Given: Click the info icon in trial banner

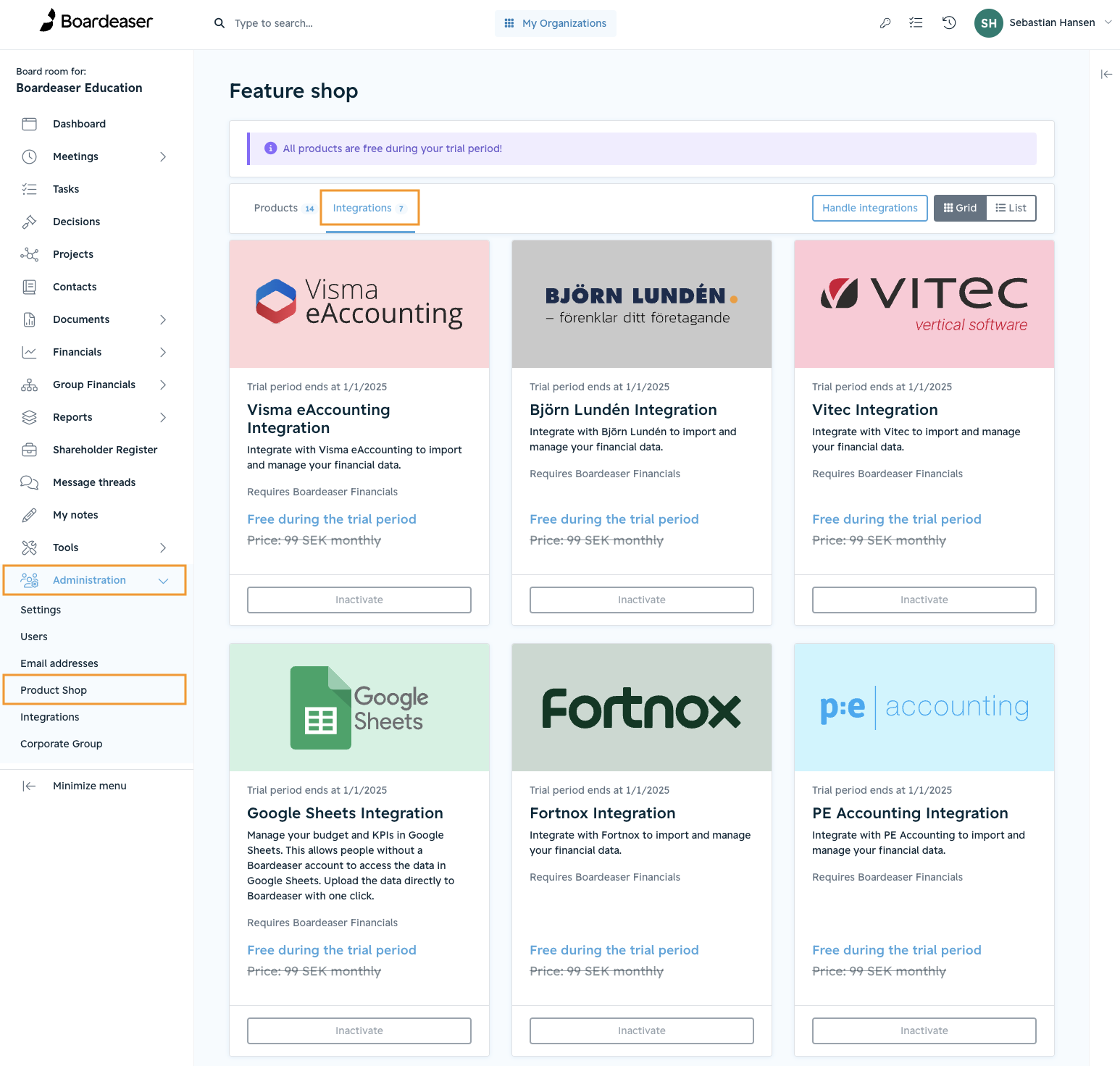Looking at the screenshot, I should (271, 148).
